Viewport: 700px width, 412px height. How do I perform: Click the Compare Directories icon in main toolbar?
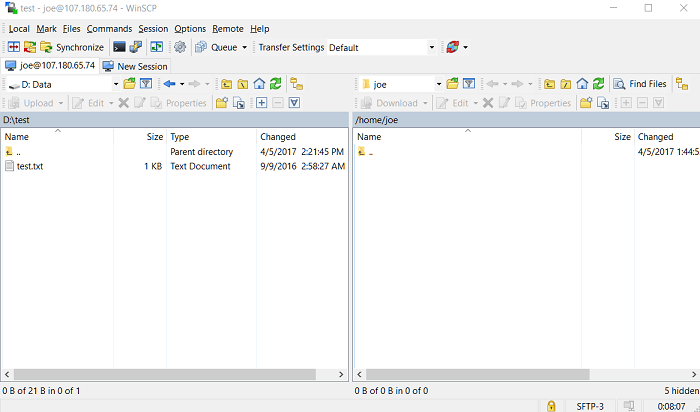pos(14,47)
